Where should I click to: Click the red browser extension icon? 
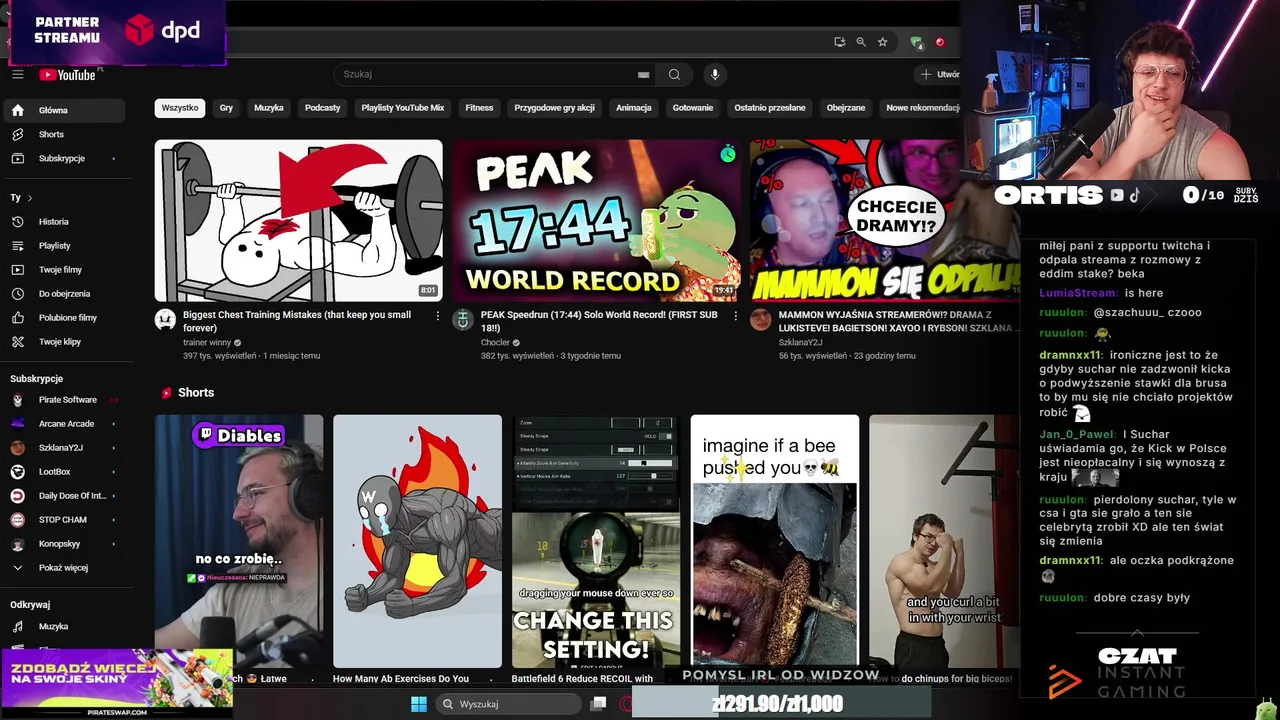coord(940,42)
